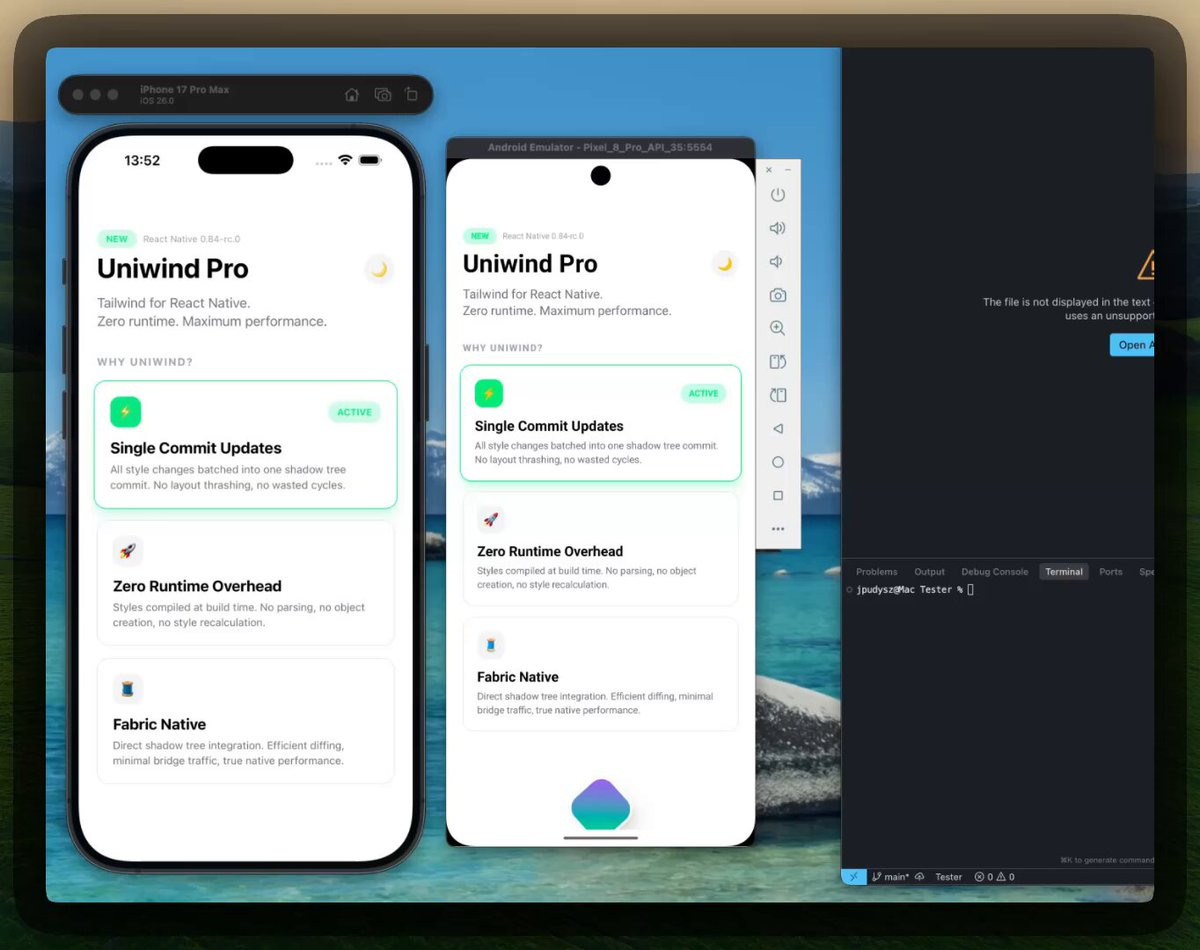The width and height of the screenshot is (1200, 950).
Task: Click the emulator back triangle button
Action: [x=778, y=428]
